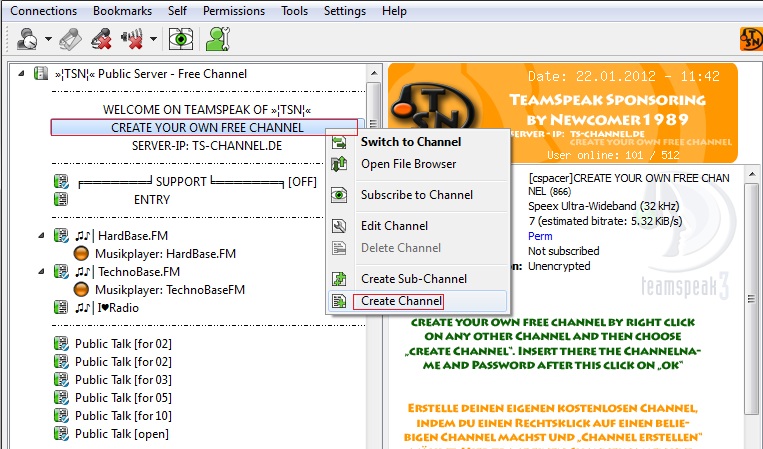Click the Perm link in channel info
The height and width of the screenshot is (449, 763).
tap(540, 236)
